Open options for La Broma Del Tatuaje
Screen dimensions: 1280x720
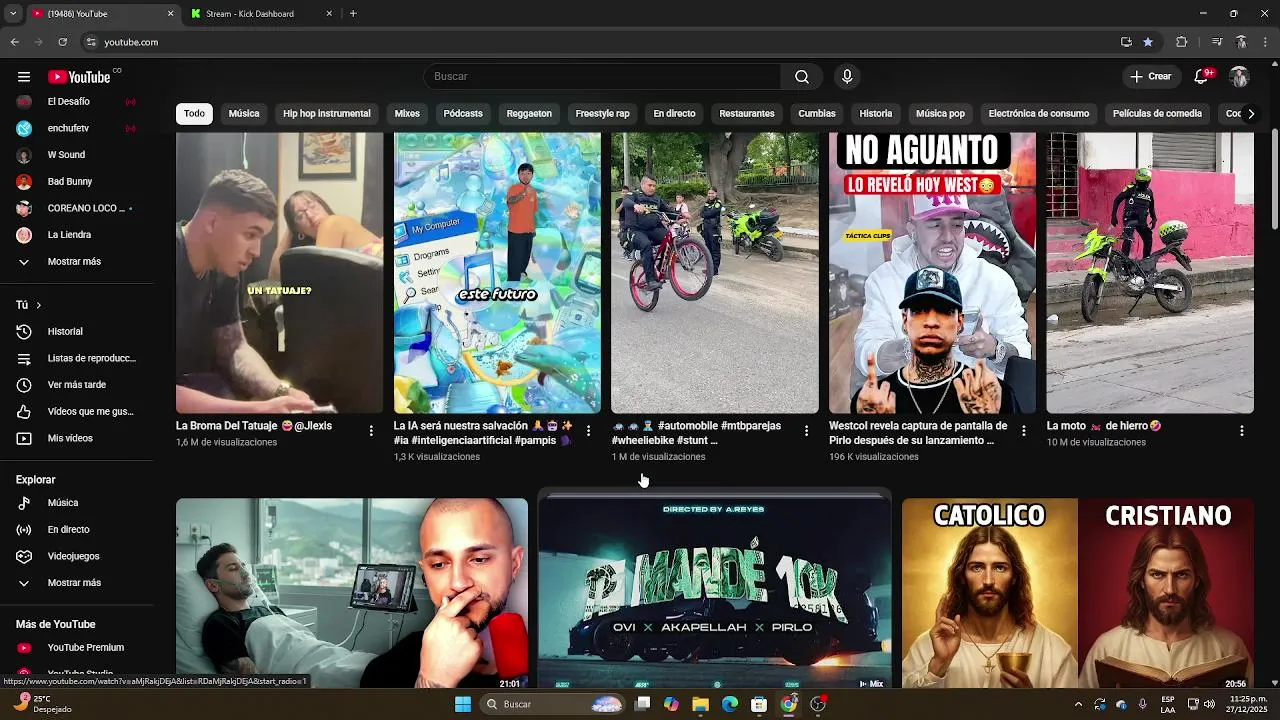tap(371, 431)
